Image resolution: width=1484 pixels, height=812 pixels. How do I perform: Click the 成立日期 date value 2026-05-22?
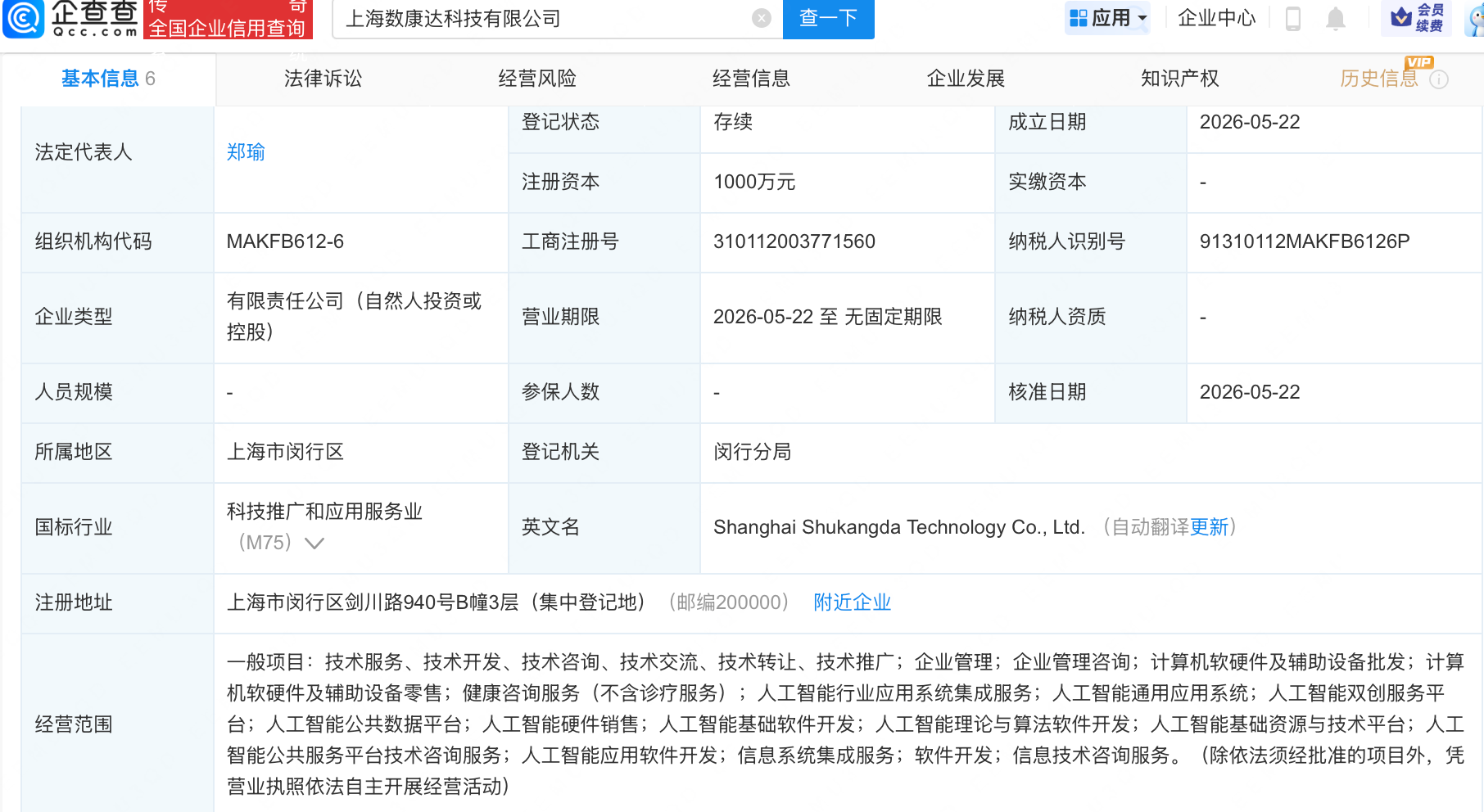(1250, 122)
